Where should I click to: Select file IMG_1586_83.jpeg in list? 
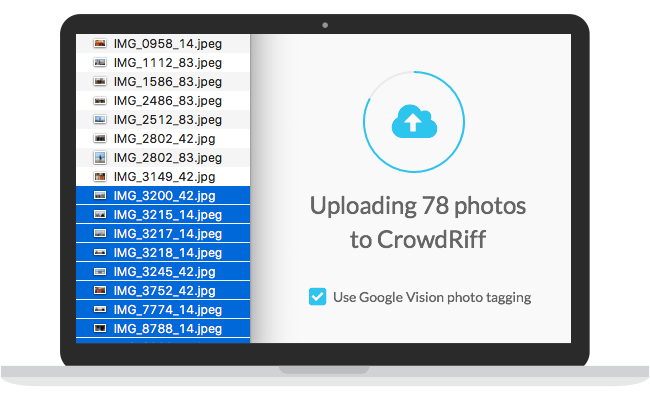(x=167, y=82)
